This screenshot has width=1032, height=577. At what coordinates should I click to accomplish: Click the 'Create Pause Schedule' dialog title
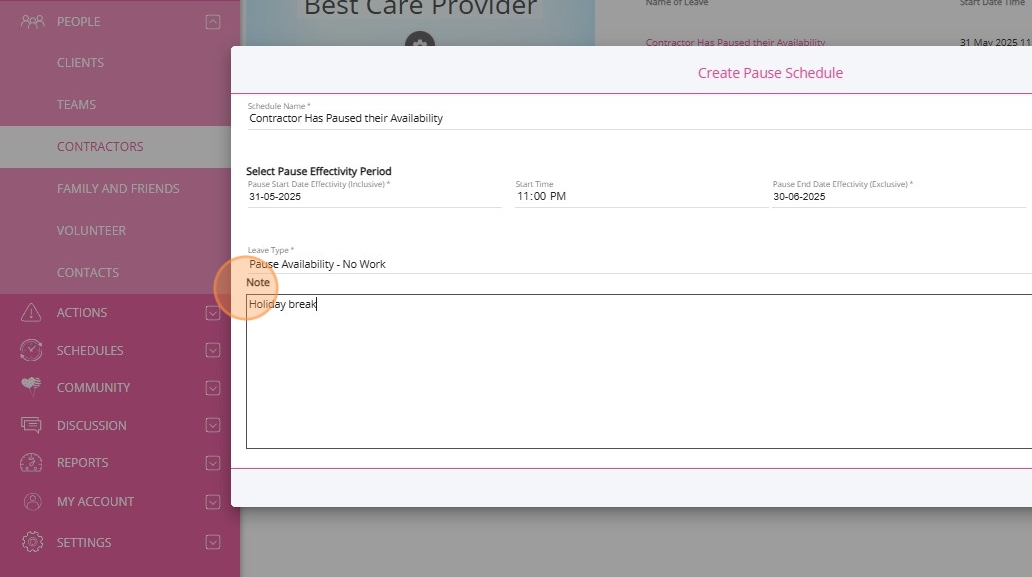(x=770, y=73)
